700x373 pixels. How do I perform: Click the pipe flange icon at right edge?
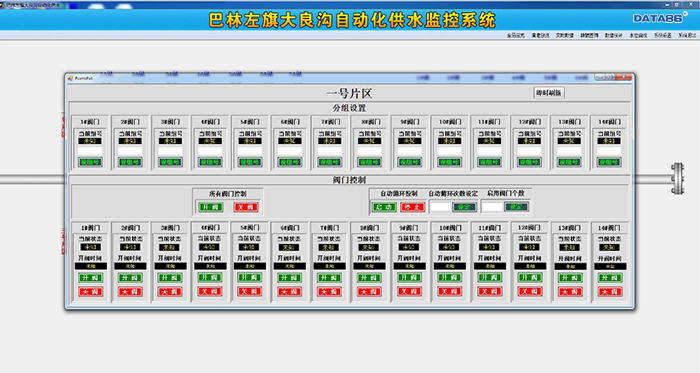[678, 179]
